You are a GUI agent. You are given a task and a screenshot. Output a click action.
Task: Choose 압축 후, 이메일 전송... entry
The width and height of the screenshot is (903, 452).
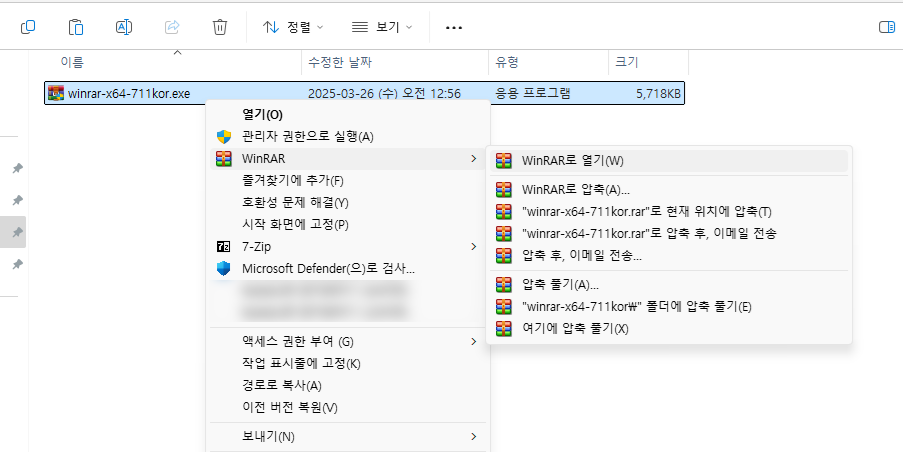pos(669,255)
